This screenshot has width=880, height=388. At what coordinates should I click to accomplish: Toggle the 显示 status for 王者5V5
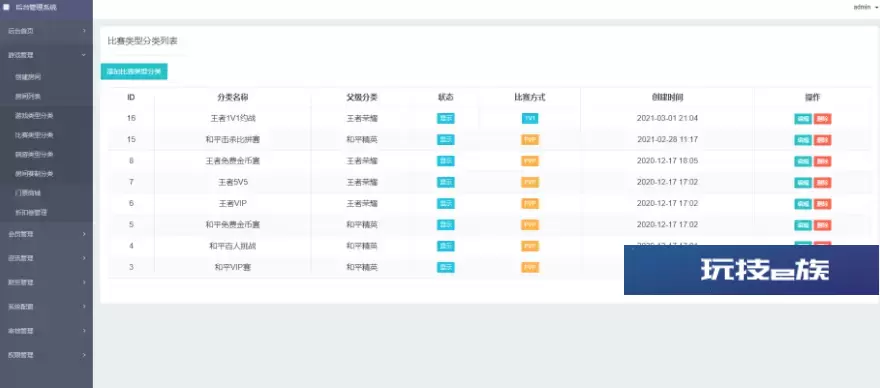click(446, 182)
